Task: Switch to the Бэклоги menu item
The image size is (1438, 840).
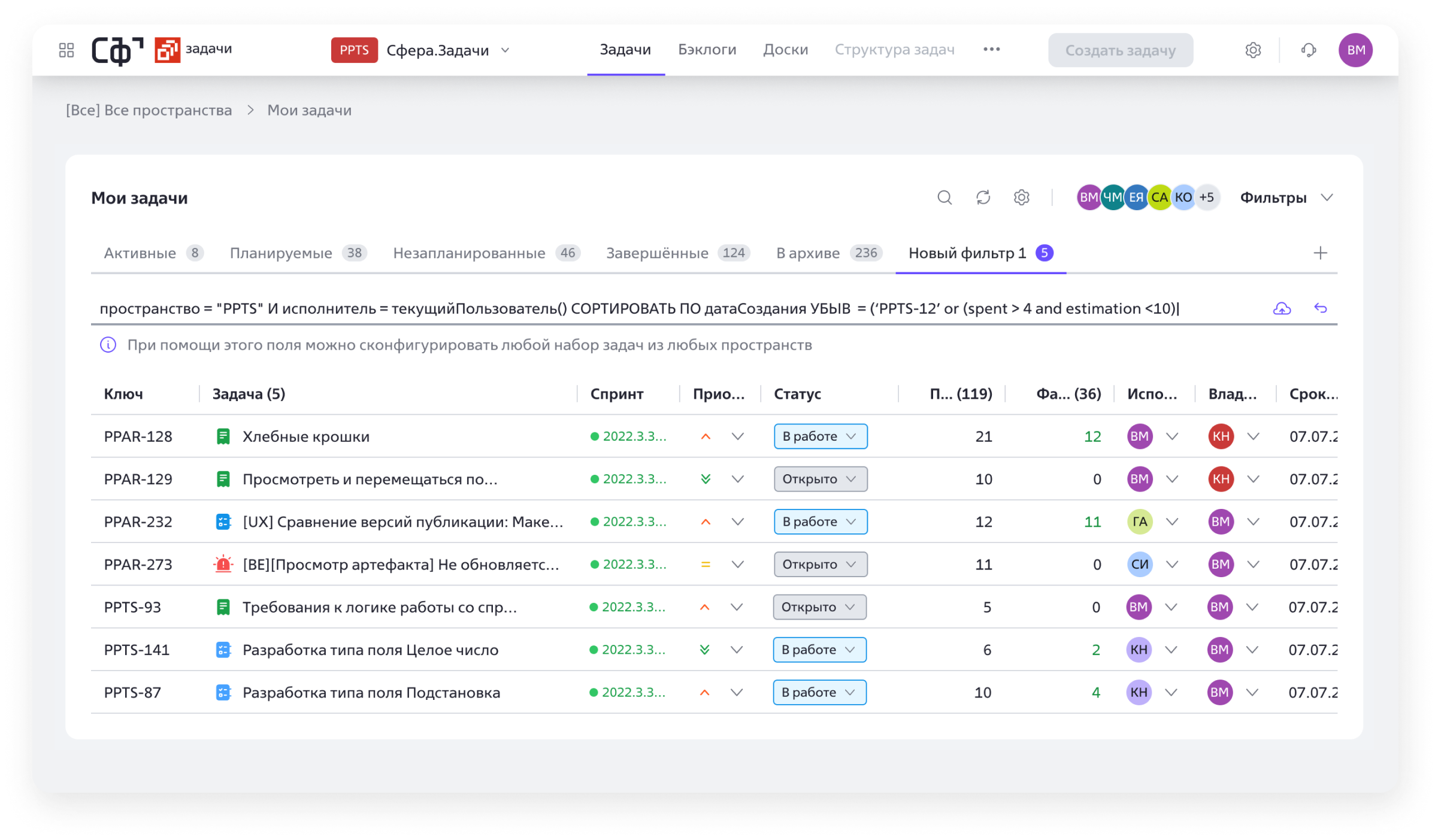Action: tap(707, 50)
